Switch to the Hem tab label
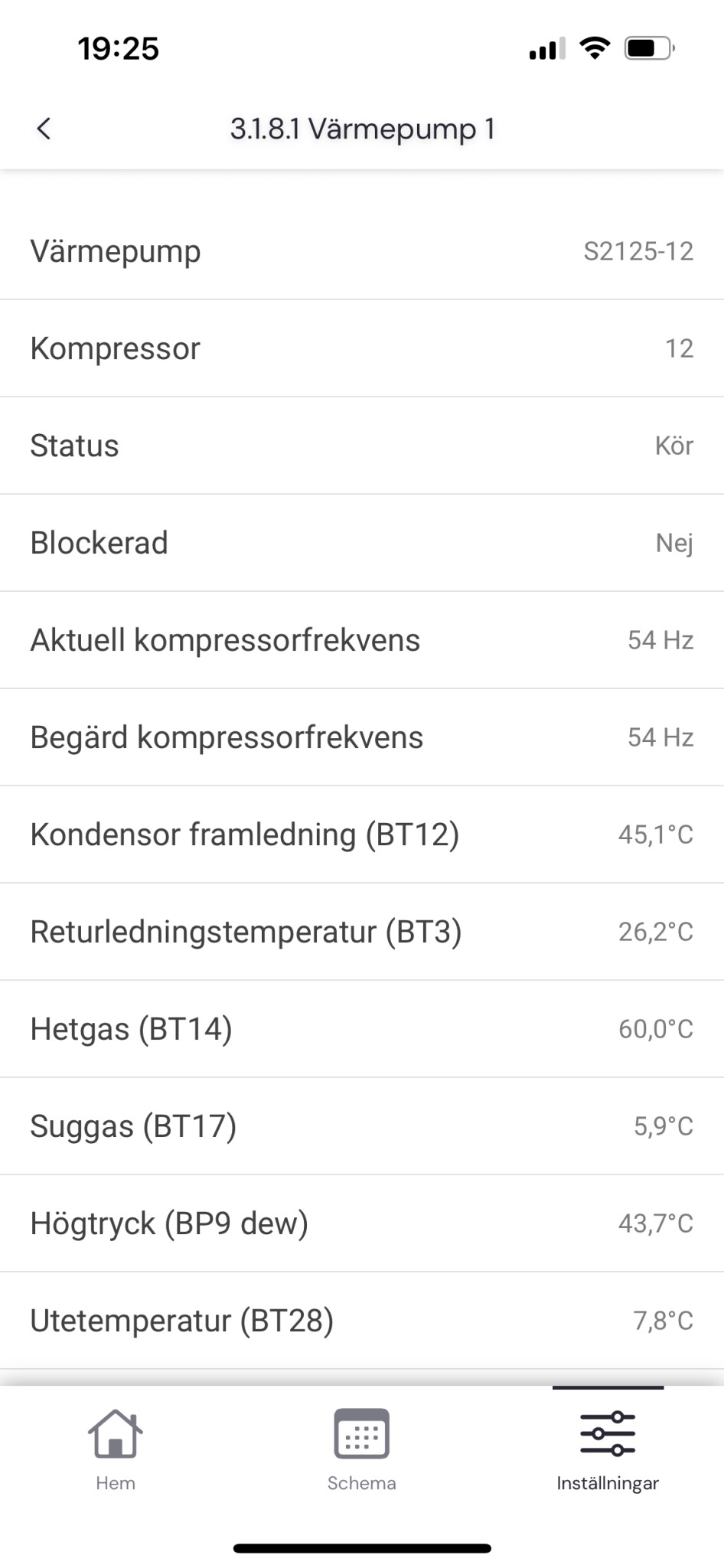The width and height of the screenshot is (724, 1568). (116, 1483)
